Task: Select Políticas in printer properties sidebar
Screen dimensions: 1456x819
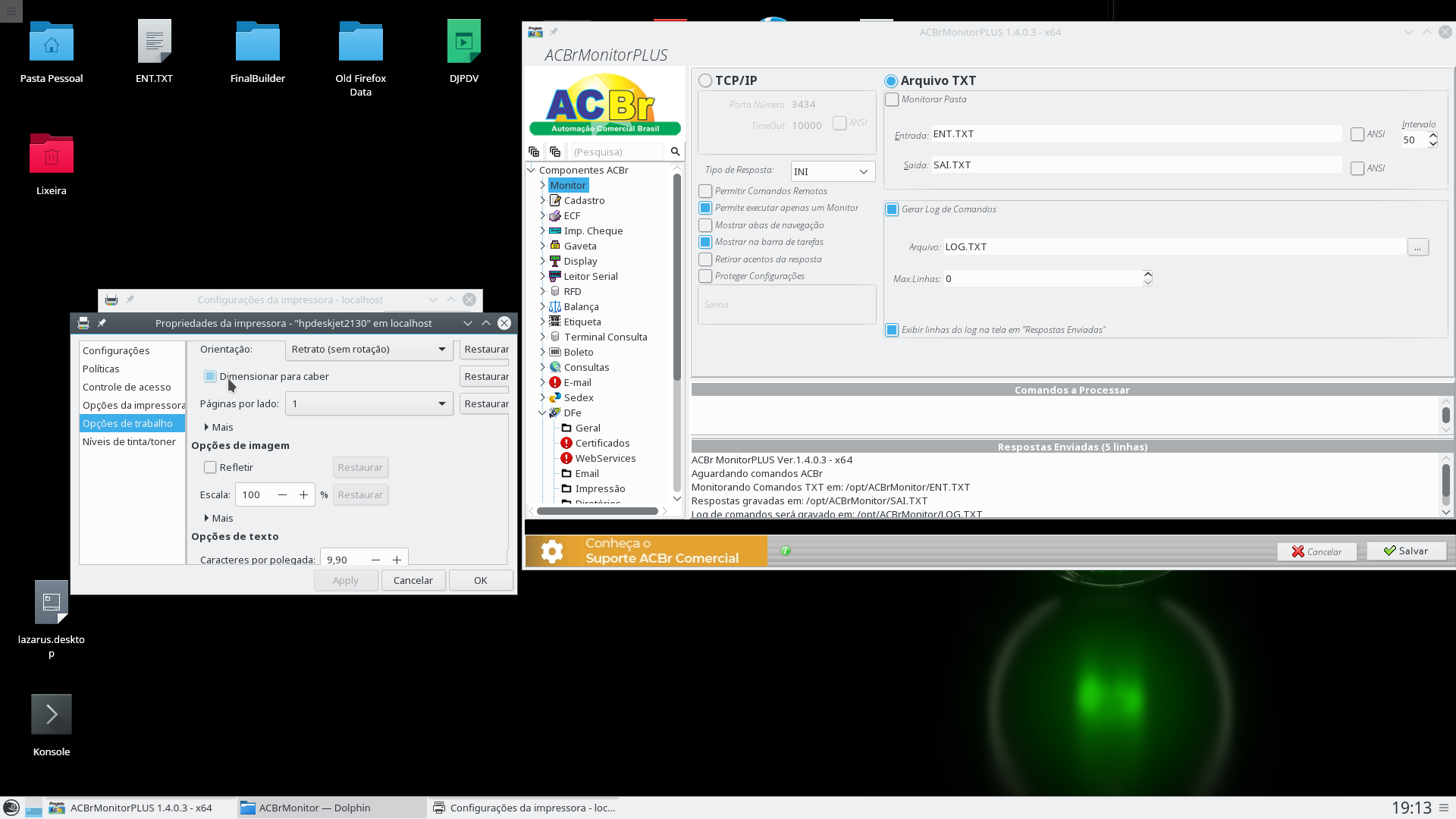Action: pyautogui.click(x=132, y=369)
